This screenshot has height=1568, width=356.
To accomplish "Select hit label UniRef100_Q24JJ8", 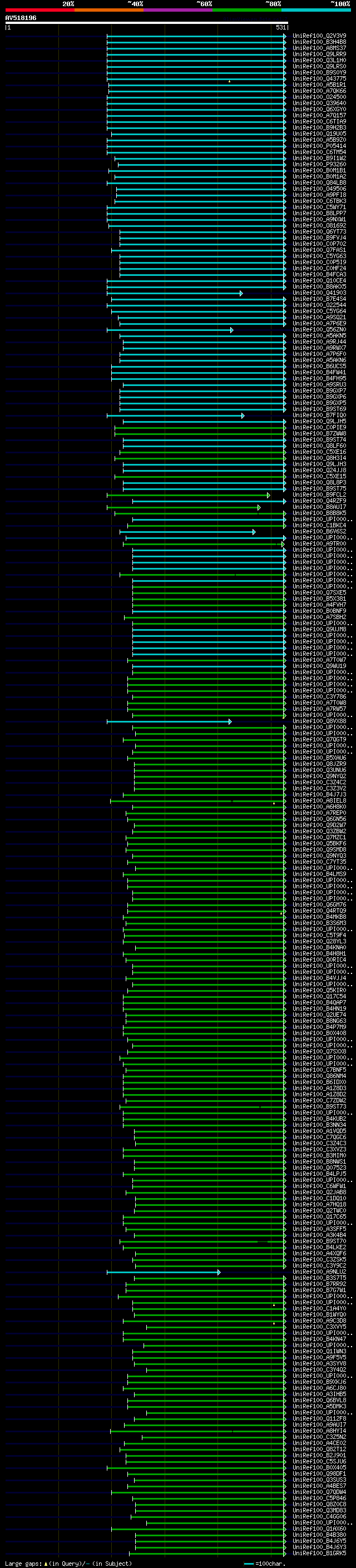I will point(319,471).
